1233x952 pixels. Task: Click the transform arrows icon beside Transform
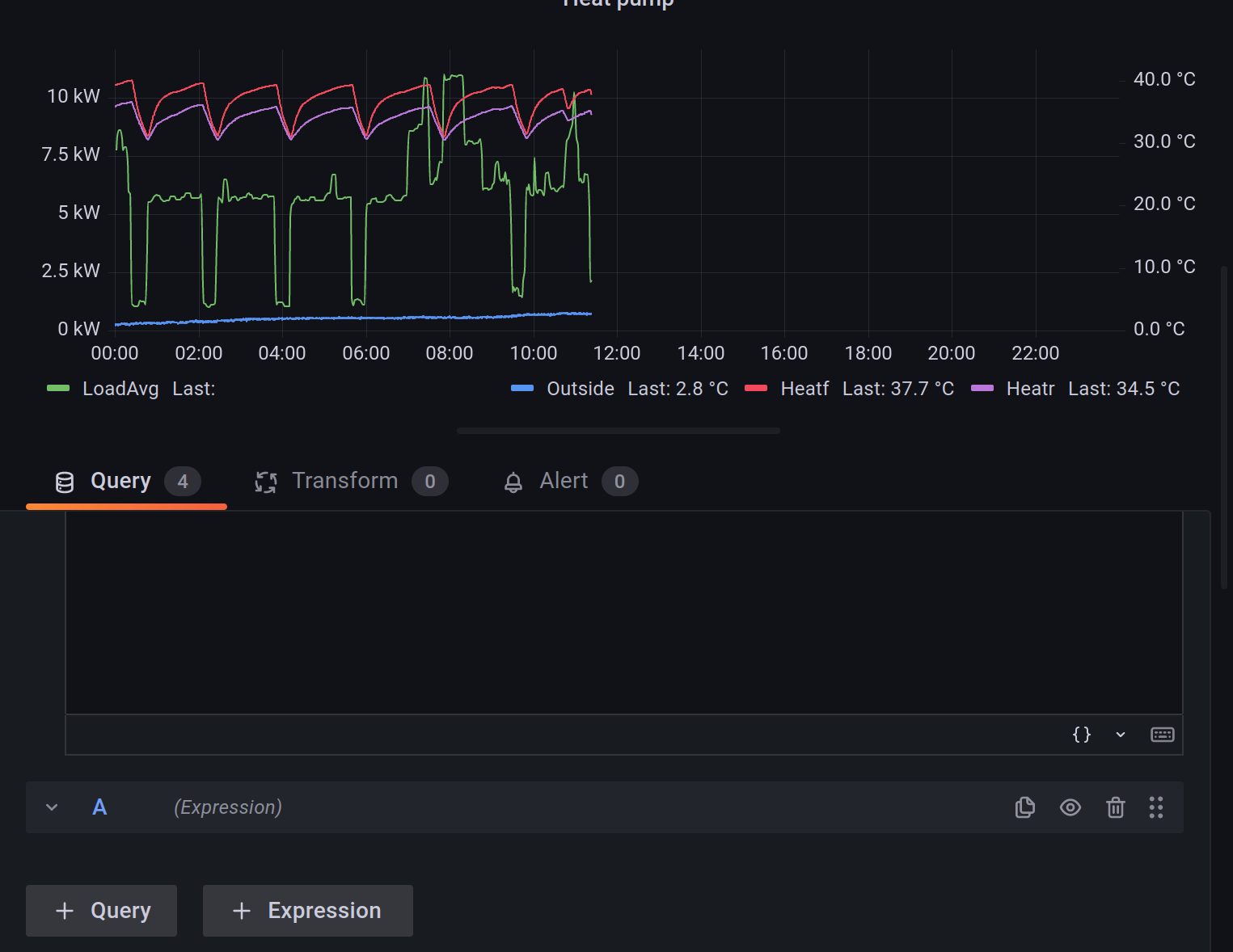tap(265, 481)
